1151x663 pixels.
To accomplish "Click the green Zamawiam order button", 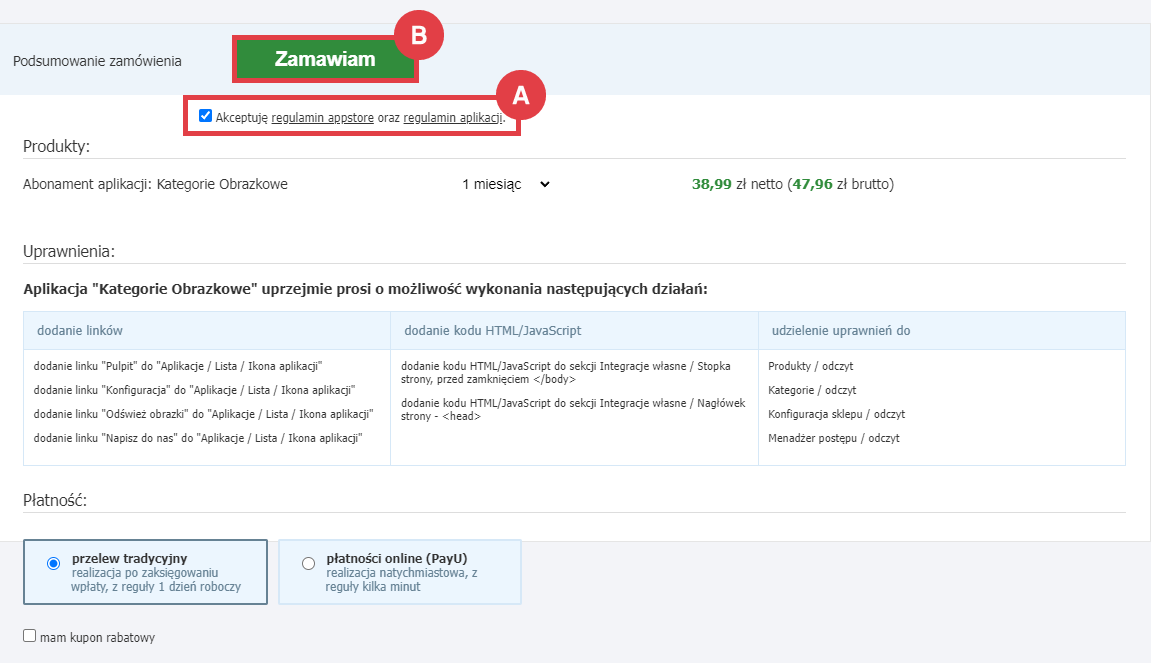I will coord(324,59).
